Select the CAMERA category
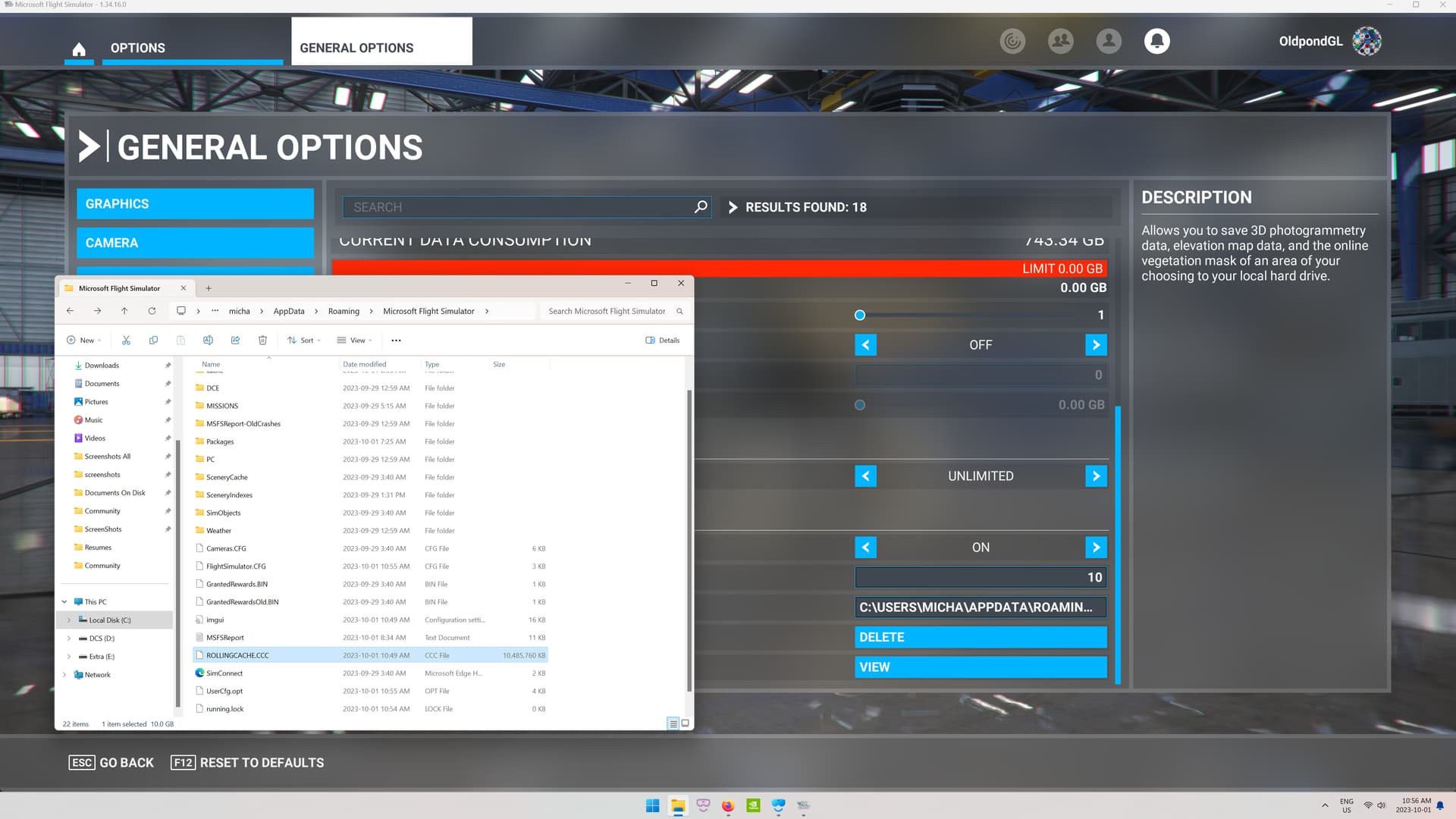Screen dimensions: 1456x819 point(195,243)
